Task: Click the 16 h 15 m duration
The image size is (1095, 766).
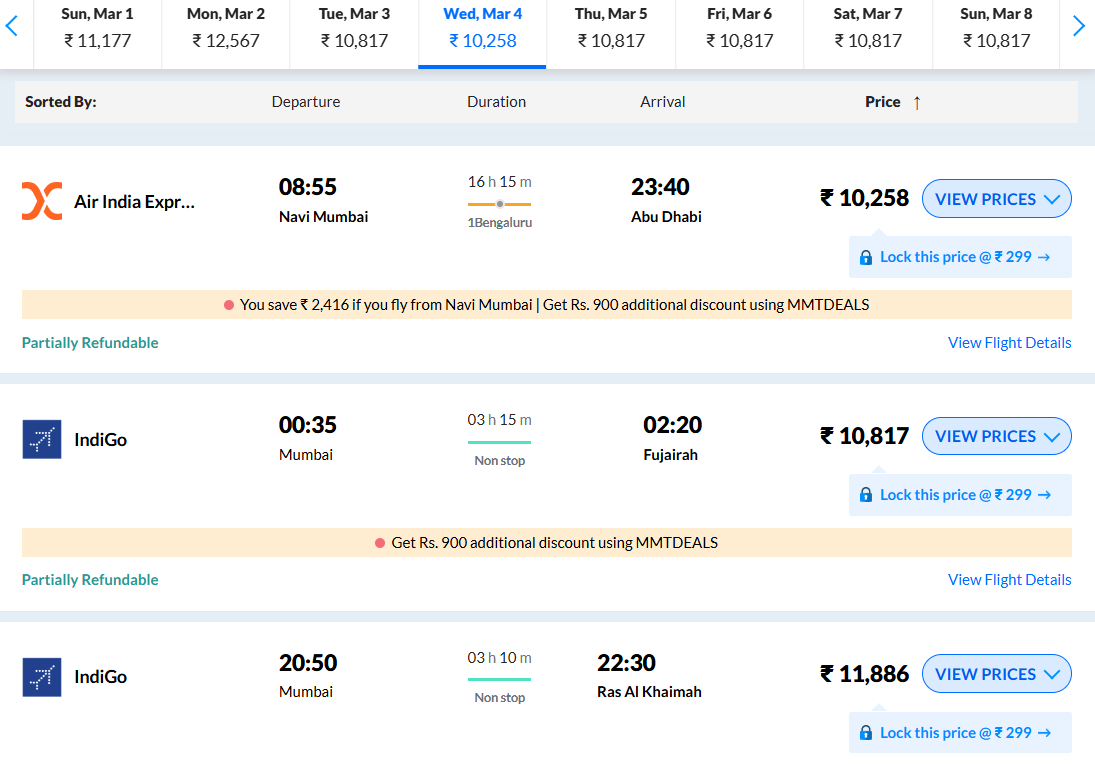Action: (x=499, y=182)
